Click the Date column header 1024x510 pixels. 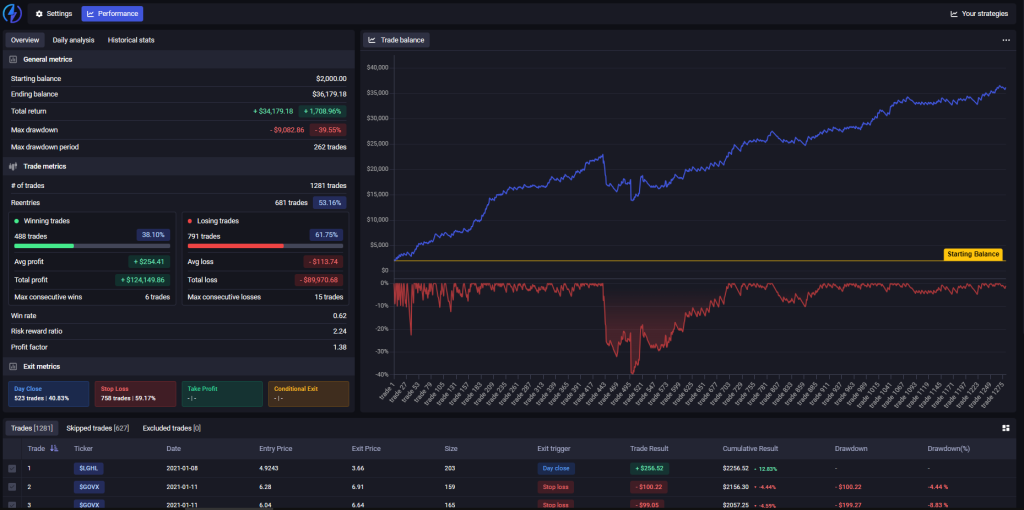[x=174, y=449]
